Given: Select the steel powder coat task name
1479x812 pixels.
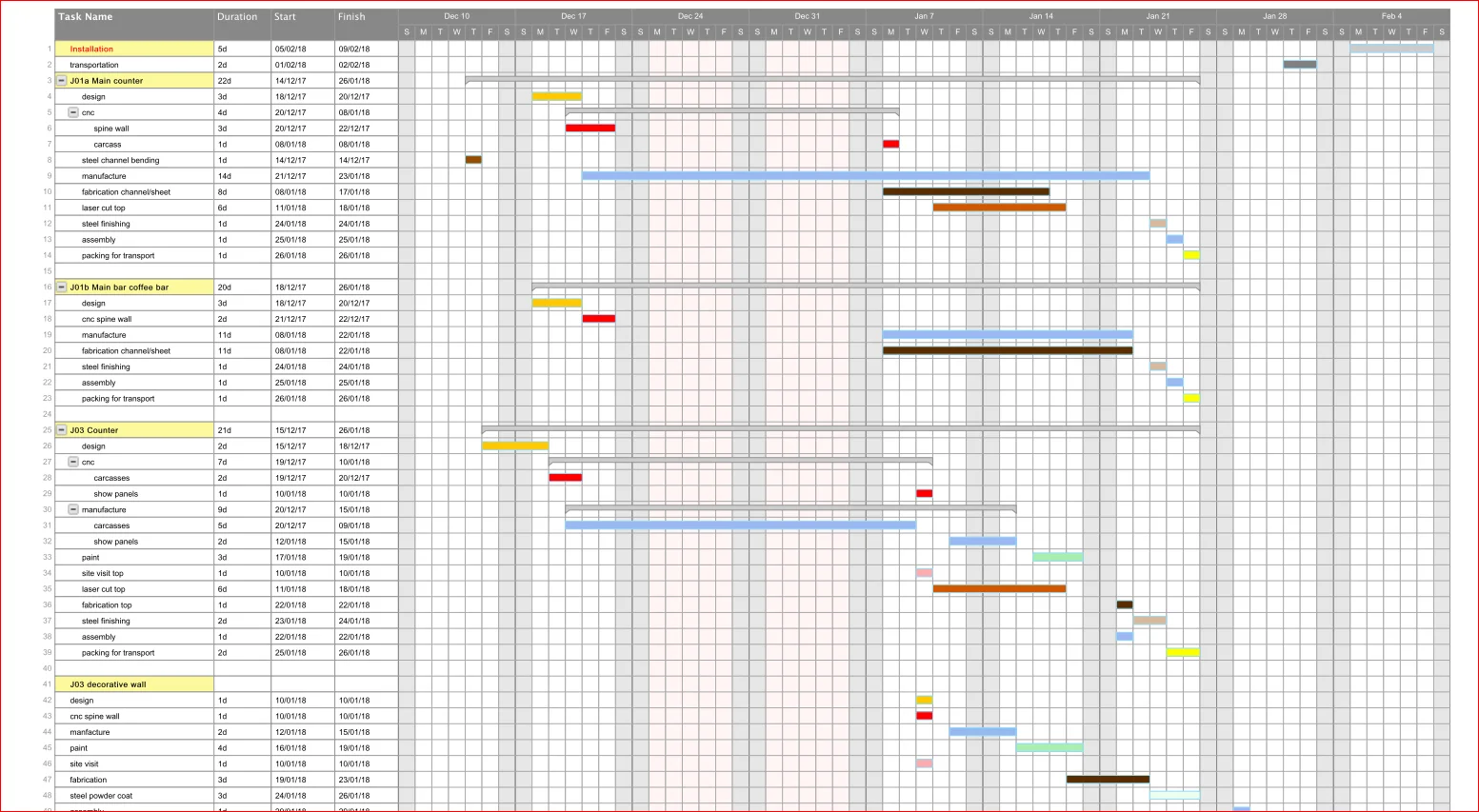Looking at the screenshot, I should [x=101, y=796].
